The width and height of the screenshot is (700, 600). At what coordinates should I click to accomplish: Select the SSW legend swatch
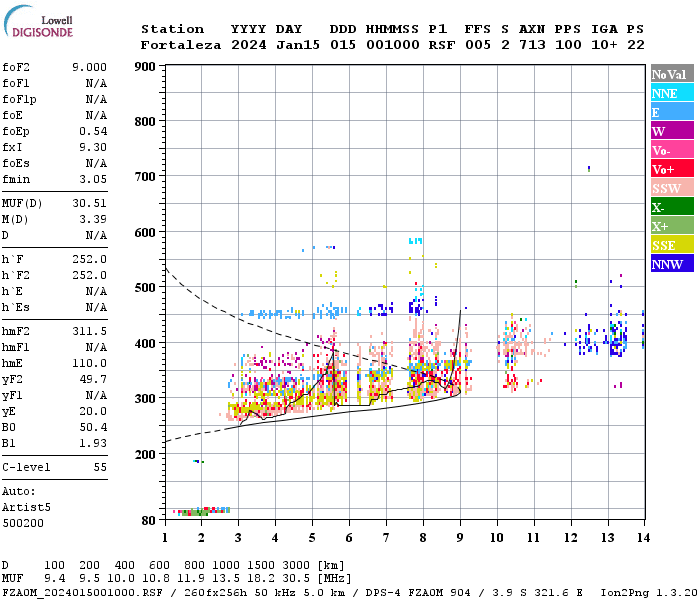click(672, 188)
